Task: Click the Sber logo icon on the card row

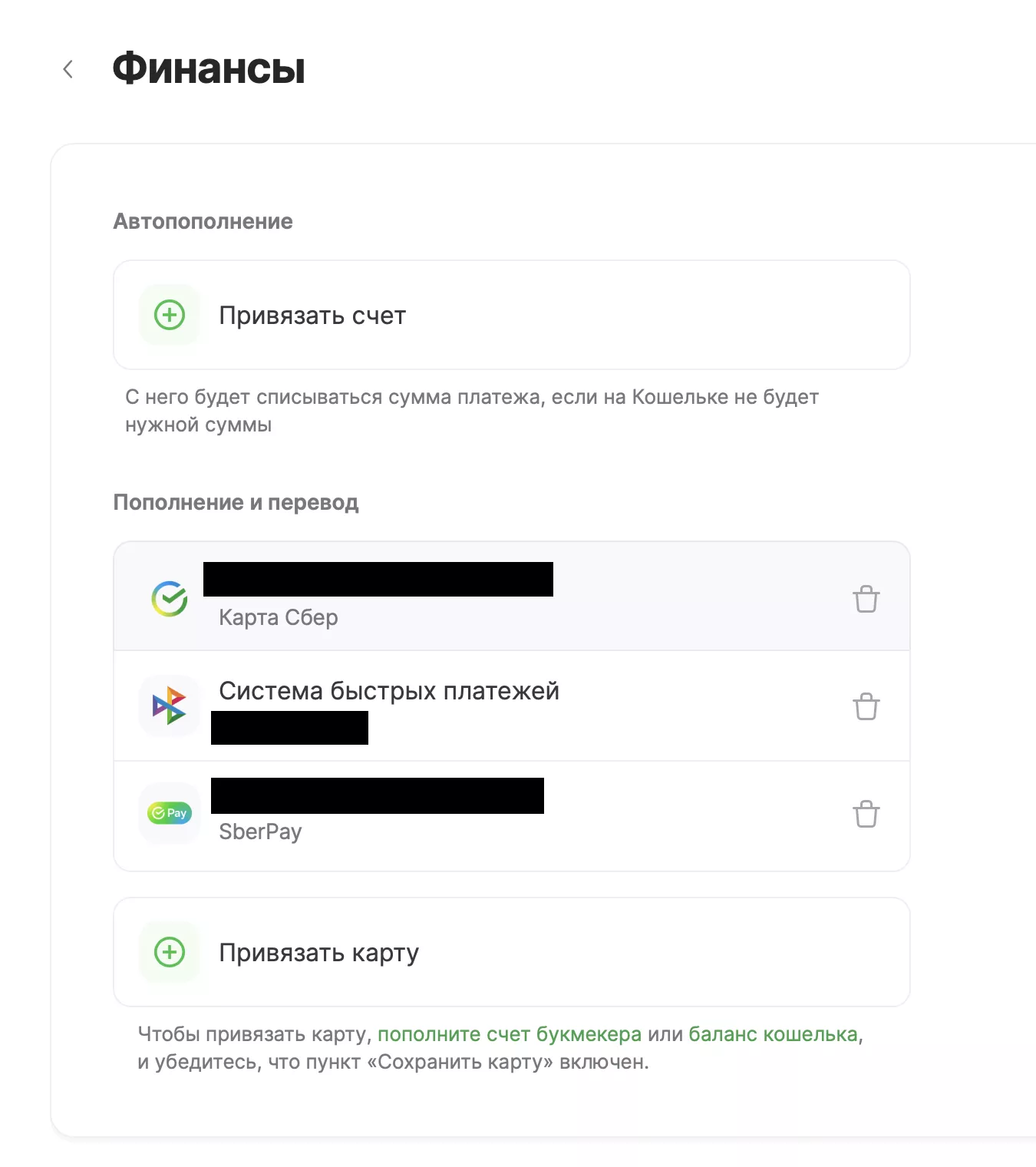Action: coord(170,599)
